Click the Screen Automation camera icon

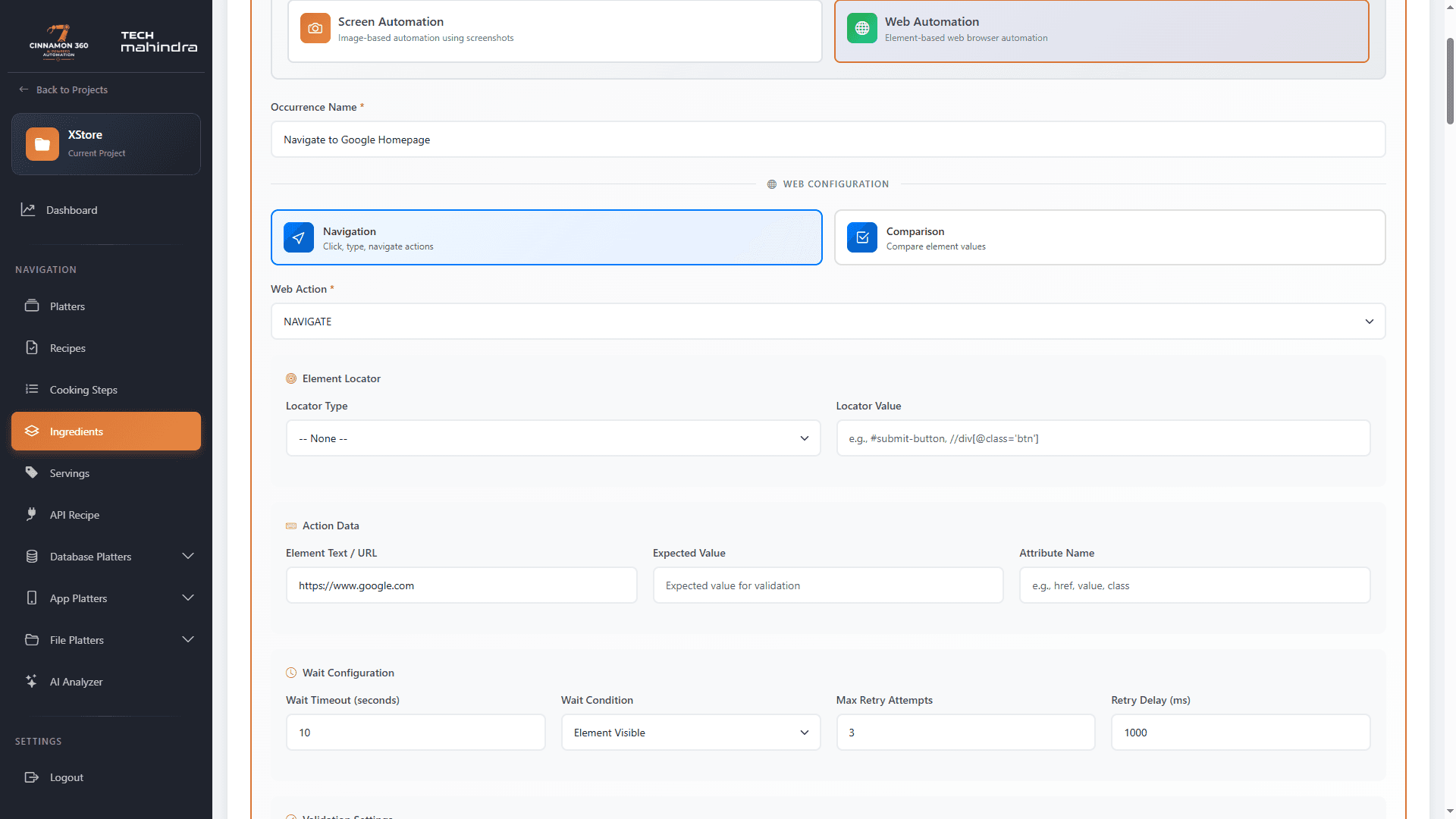[x=315, y=28]
